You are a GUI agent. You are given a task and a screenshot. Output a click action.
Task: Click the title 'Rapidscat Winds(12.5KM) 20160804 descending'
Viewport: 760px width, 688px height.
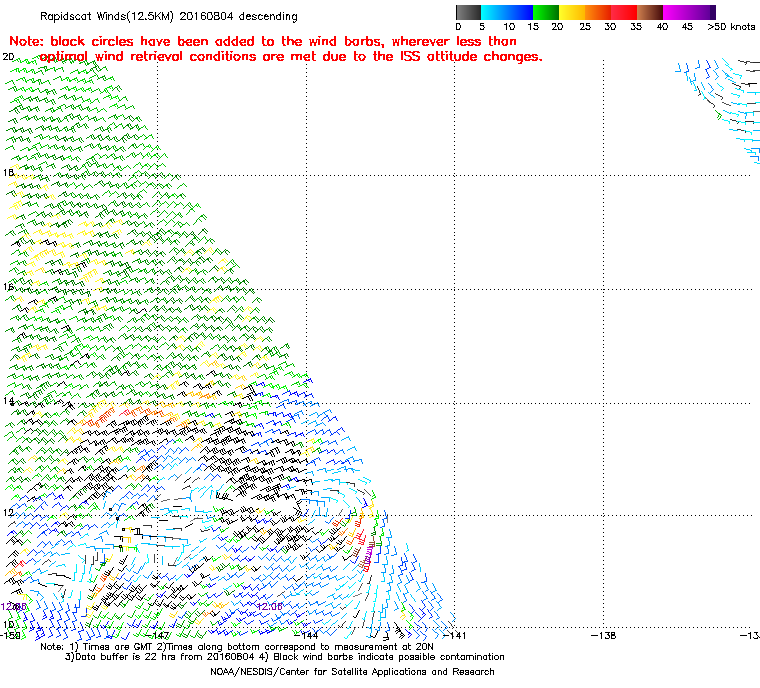(x=169, y=16)
